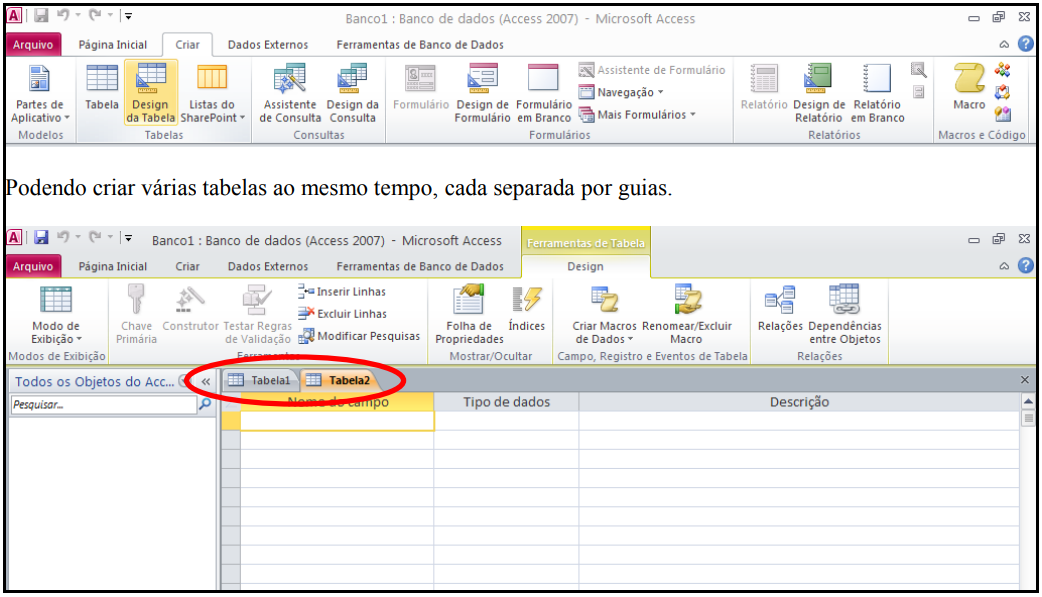Click Modificar Pesquisas
The image size is (1042, 597).
[359, 336]
